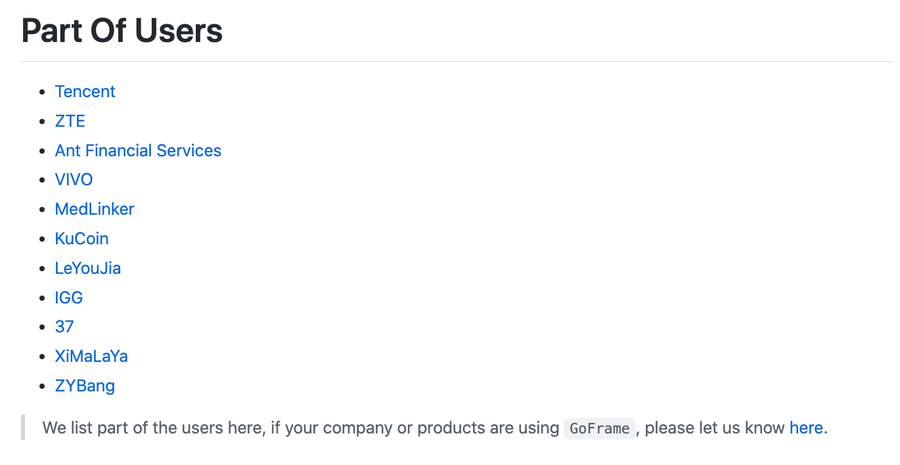Screen dimensions: 900x465
Task: Click the Part Of Users heading
Action: pos(122,31)
